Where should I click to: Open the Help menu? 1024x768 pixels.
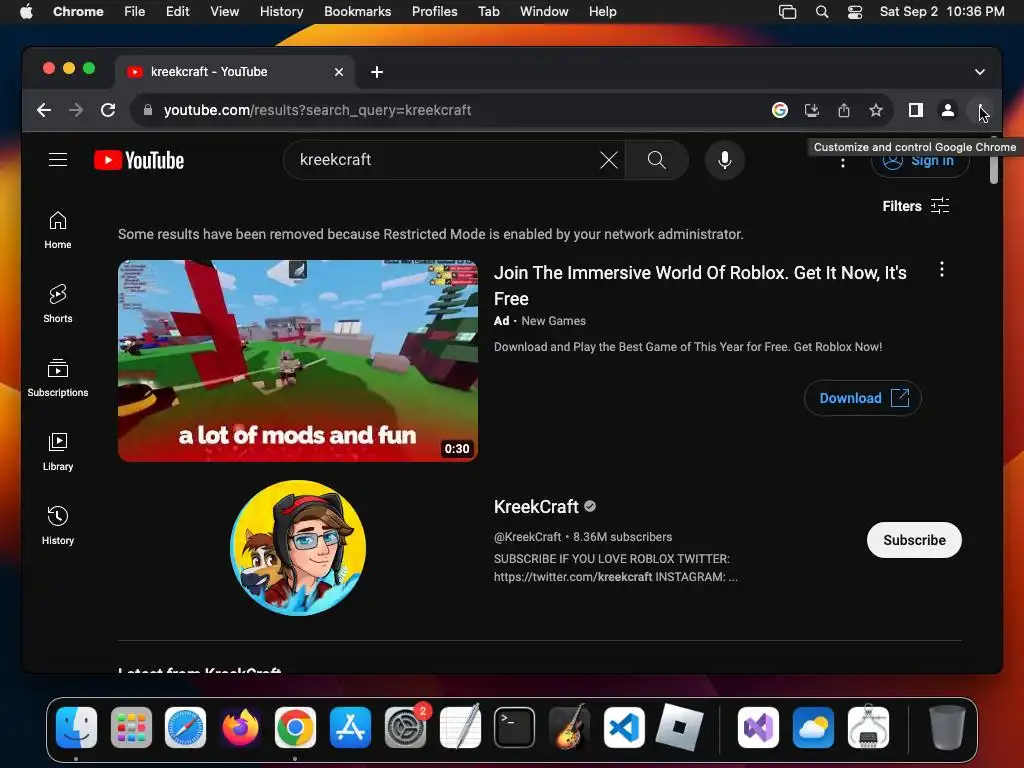coord(602,12)
